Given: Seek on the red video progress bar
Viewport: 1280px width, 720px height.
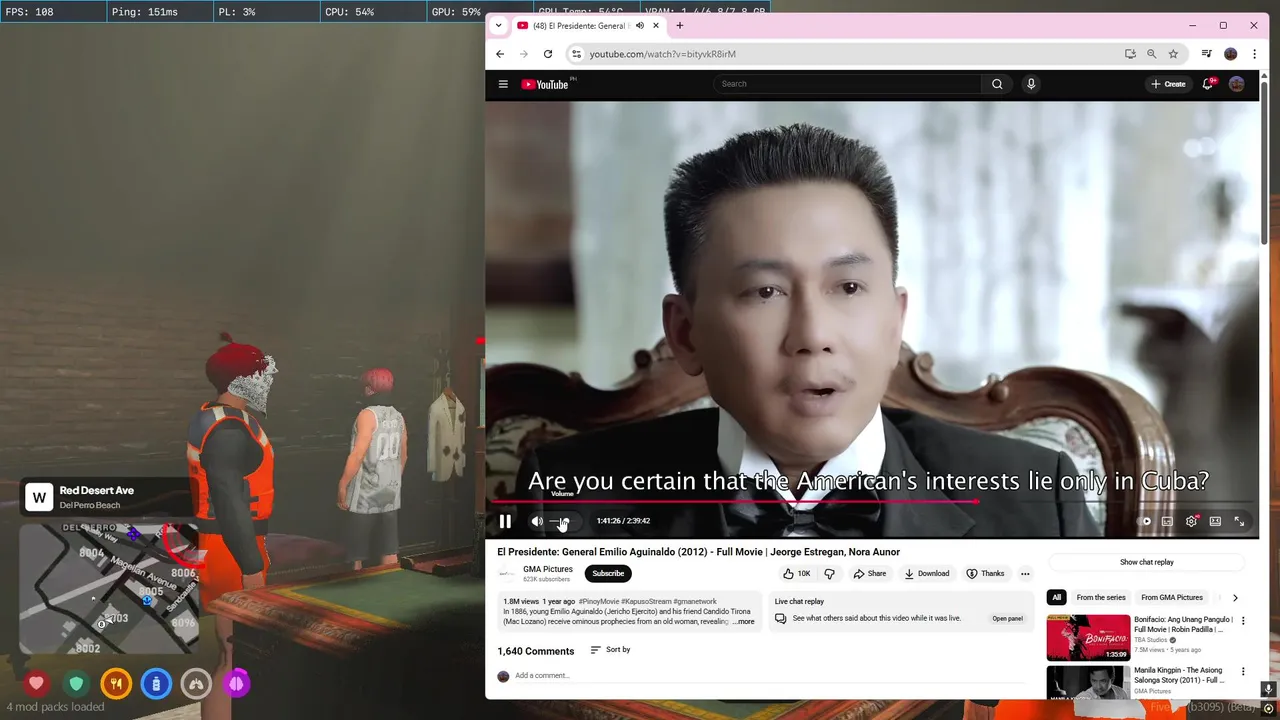Looking at the screenshot, I should click(x=872, y=502).
